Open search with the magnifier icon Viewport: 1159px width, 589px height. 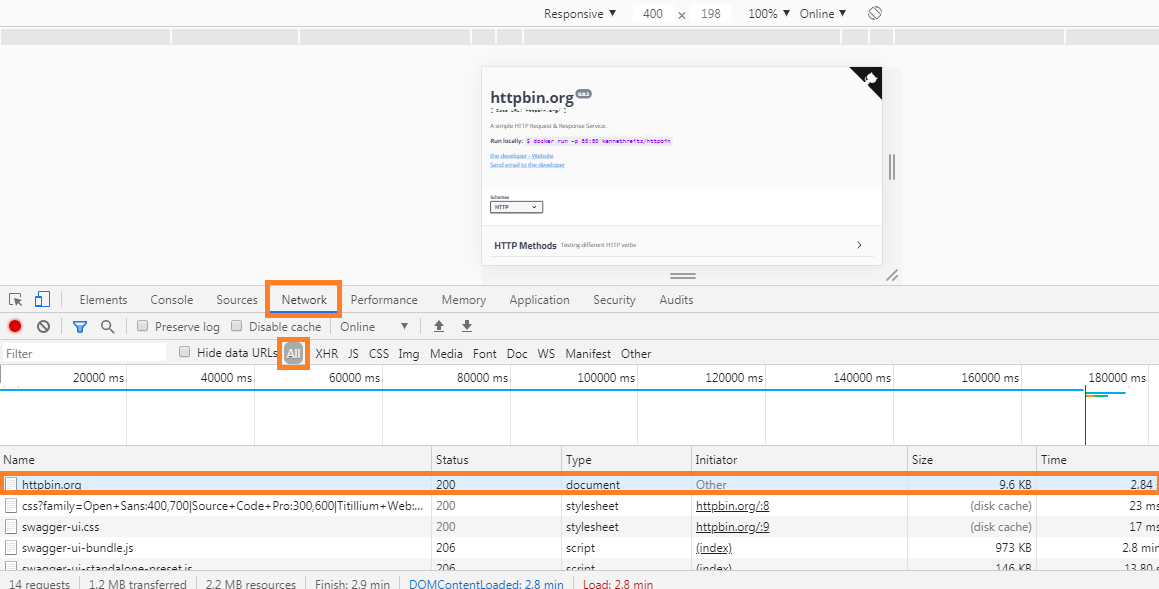tap(108, 326)
